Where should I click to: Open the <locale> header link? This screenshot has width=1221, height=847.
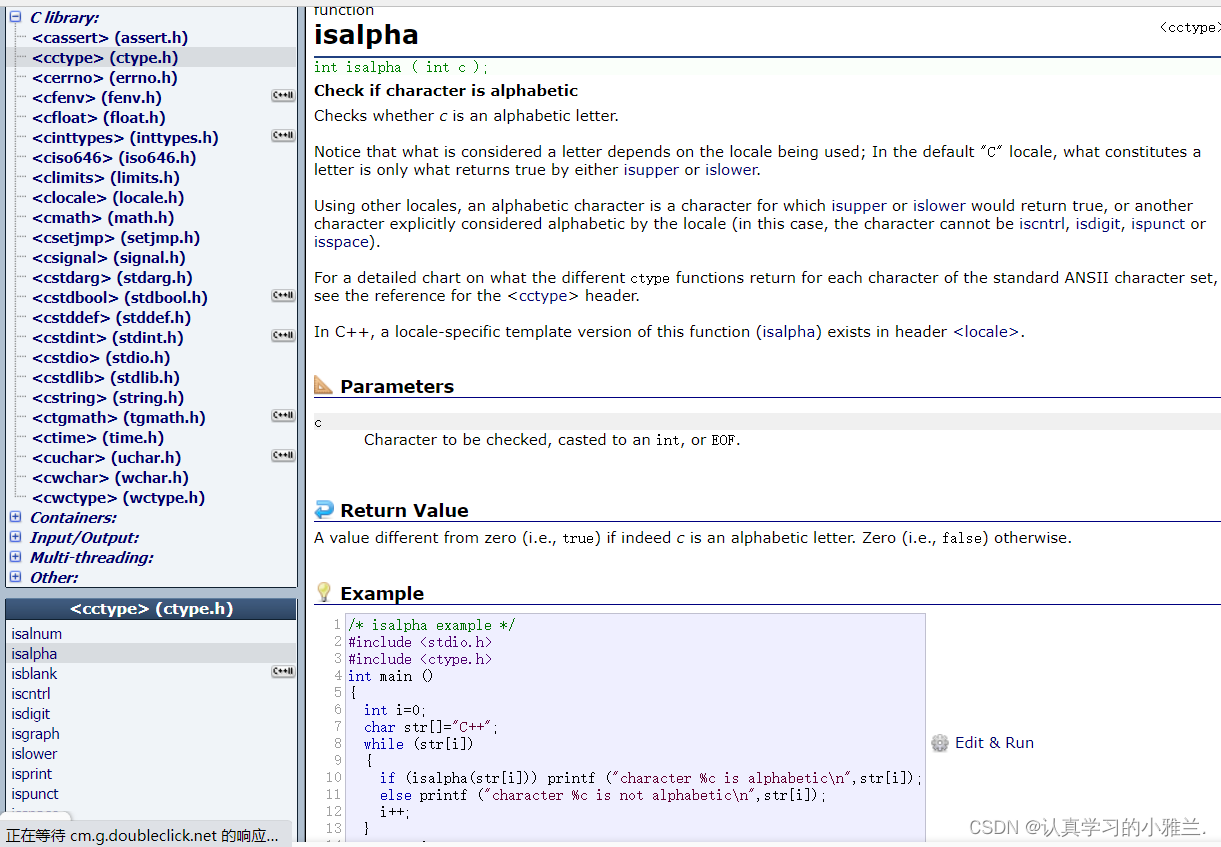[x=986, y=332]
